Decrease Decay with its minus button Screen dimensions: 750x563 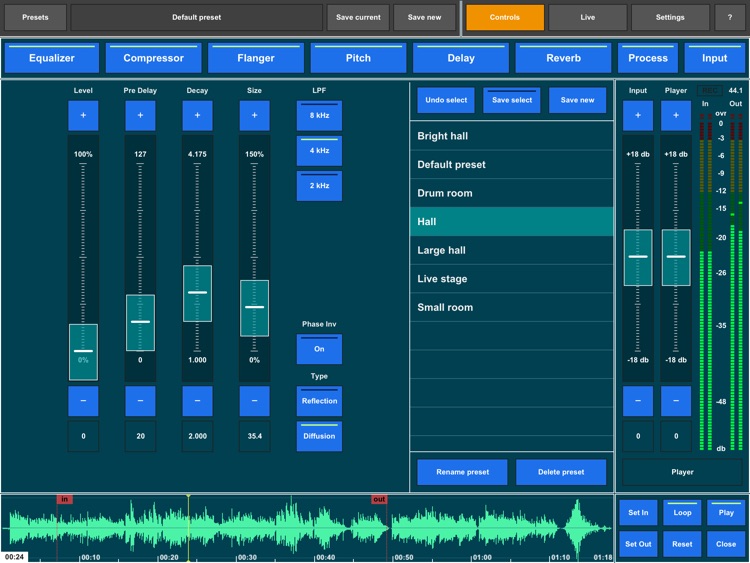(197, 401)
